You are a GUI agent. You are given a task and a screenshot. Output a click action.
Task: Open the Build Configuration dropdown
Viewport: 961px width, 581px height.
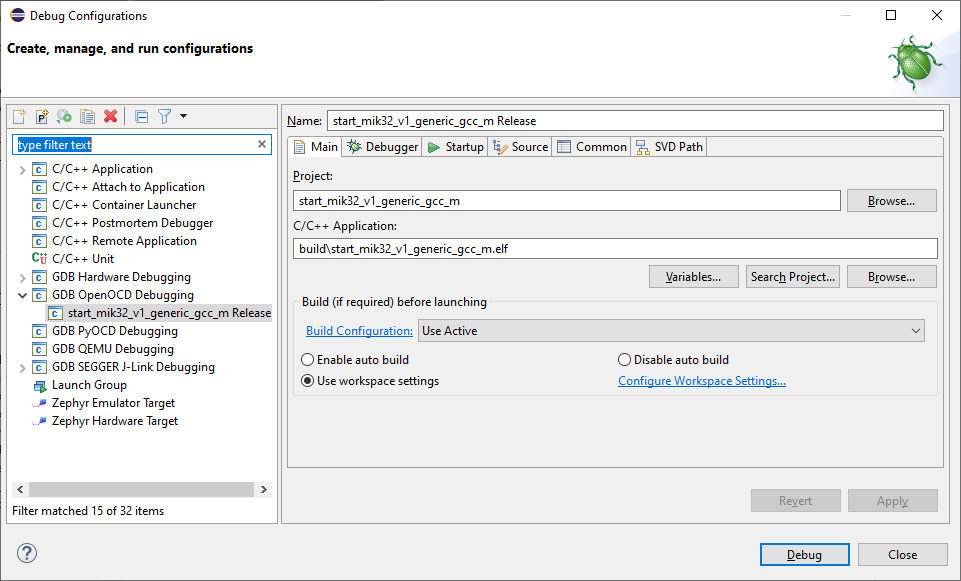pyautogui.click(x=670, y=331)
